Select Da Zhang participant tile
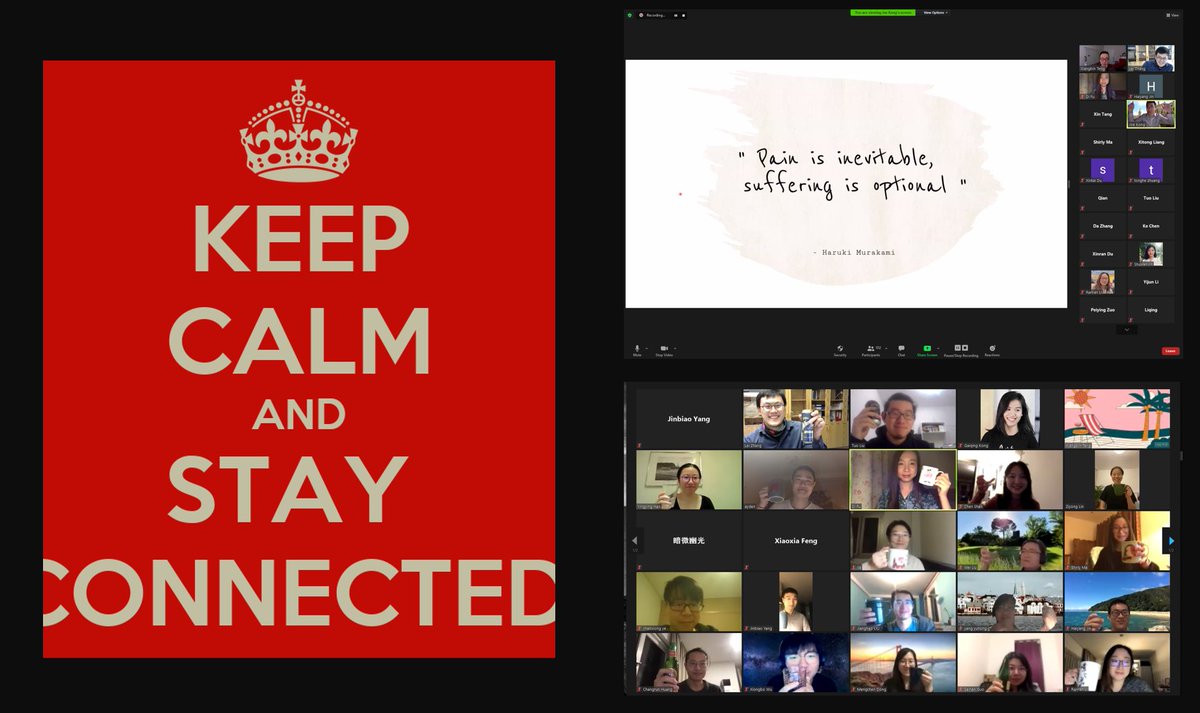Image resolution: width=1200 pixels, height=713 pixels. point(1102,226)
